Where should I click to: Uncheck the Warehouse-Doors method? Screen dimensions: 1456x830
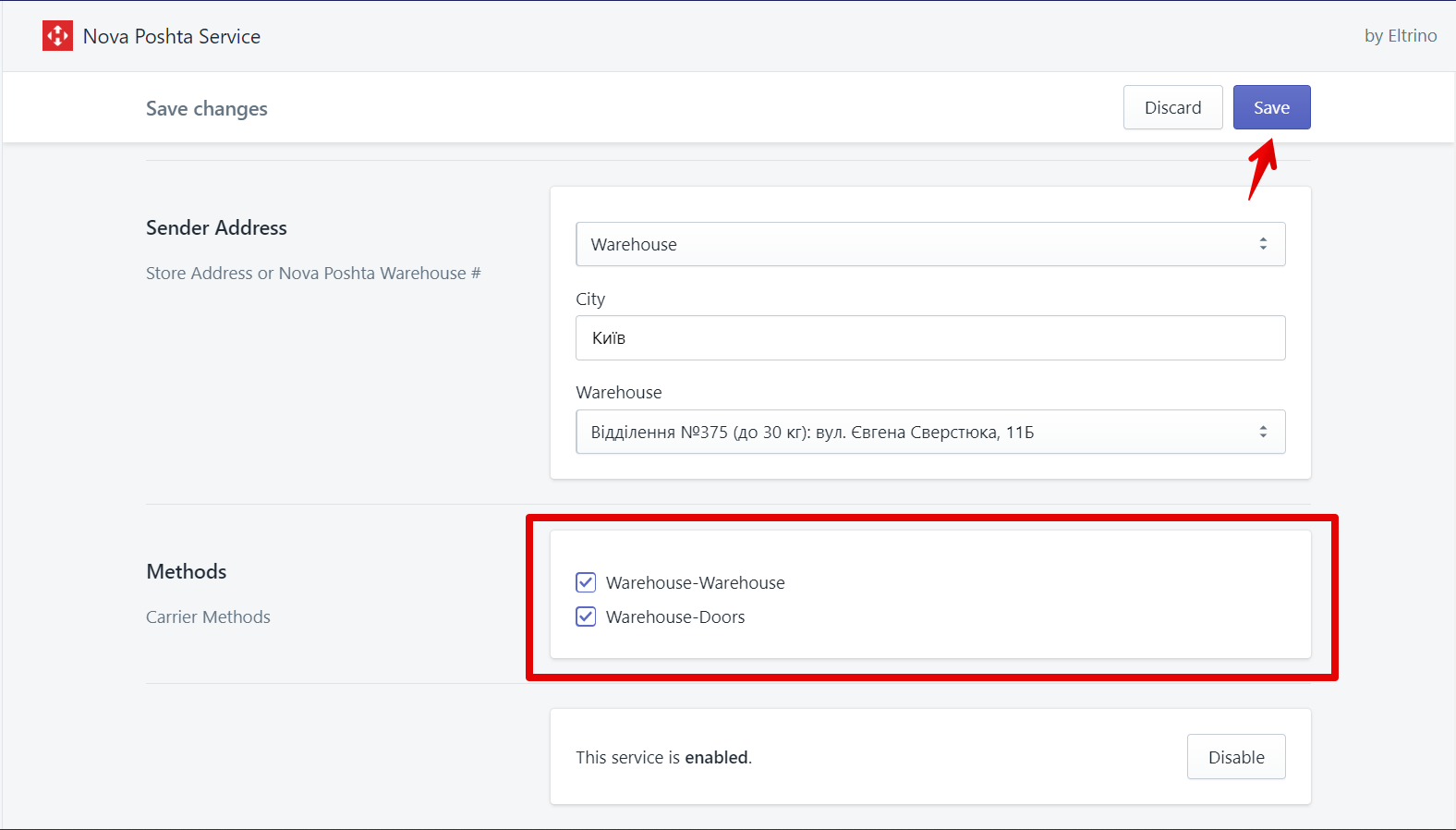pyautogui.click(x=586, y=616)
